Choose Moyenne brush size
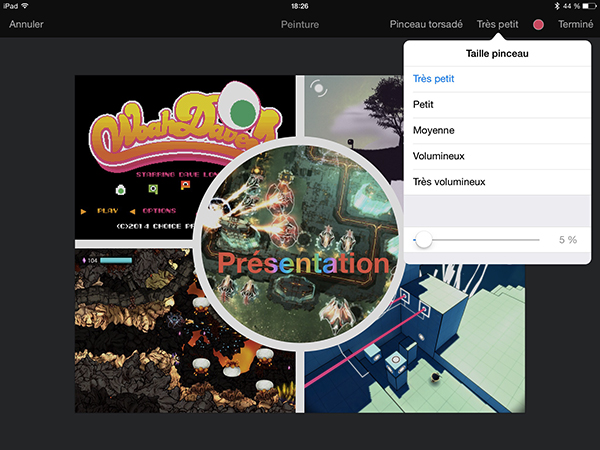The image size is (600, 450). click(x=497, y=130)
